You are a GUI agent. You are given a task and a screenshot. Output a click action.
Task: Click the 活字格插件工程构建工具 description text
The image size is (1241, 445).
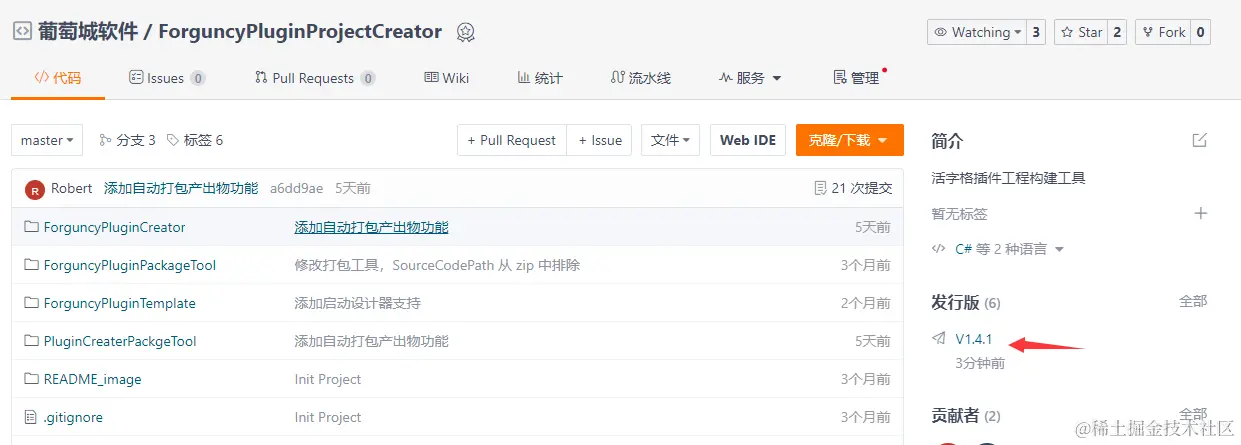pyautogui.click(x=1008, y=178)
